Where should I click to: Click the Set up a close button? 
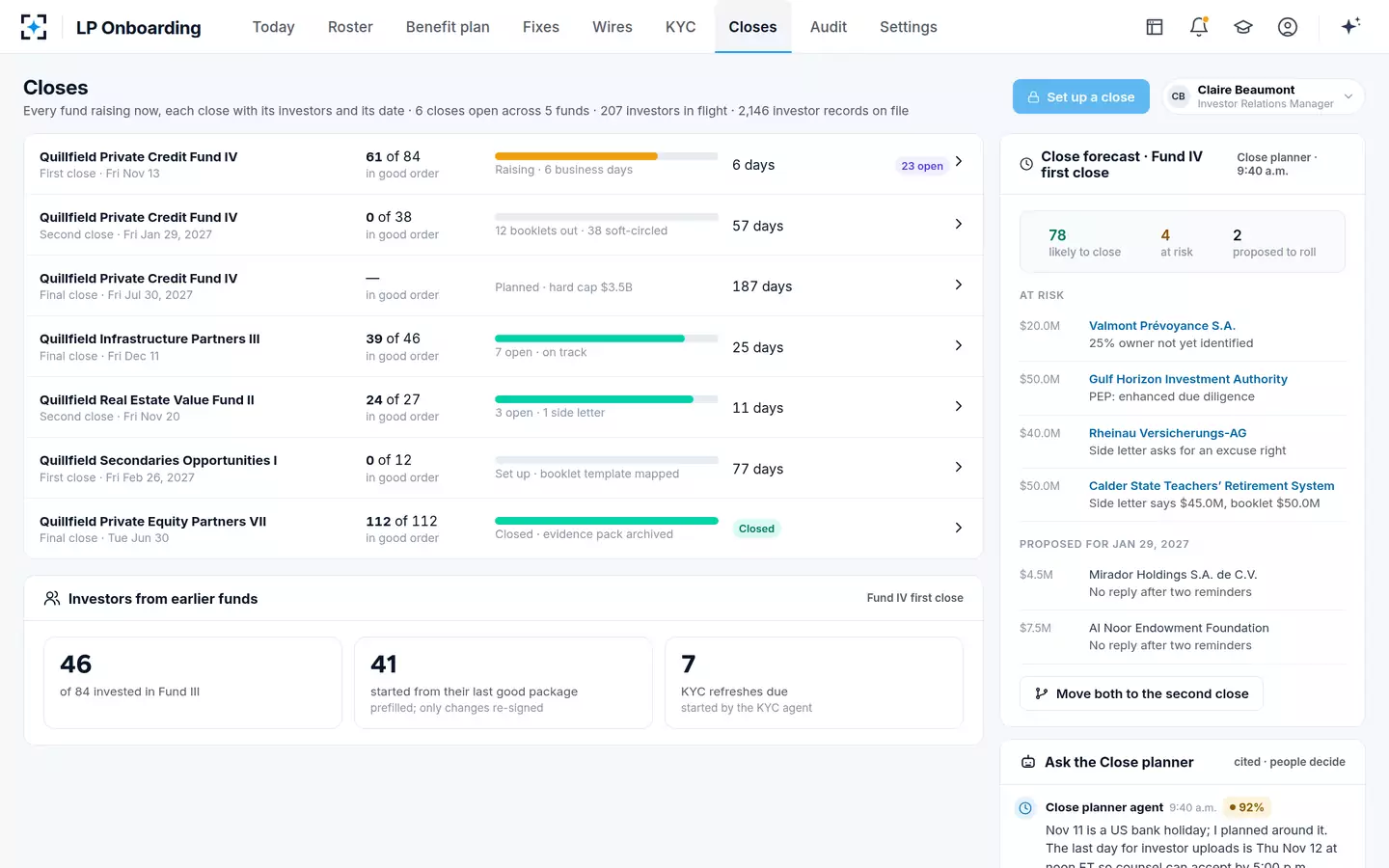point(1081,96)
